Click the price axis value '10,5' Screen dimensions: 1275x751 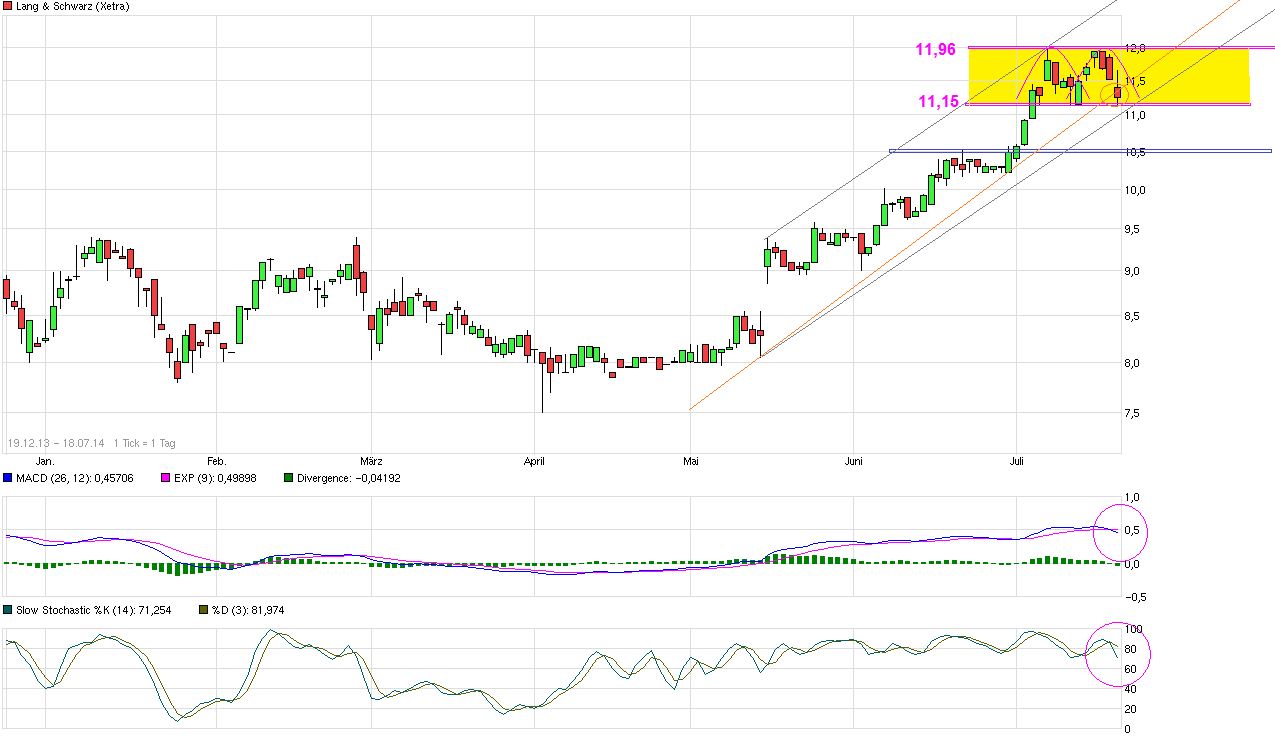[x=1134, y=152]
